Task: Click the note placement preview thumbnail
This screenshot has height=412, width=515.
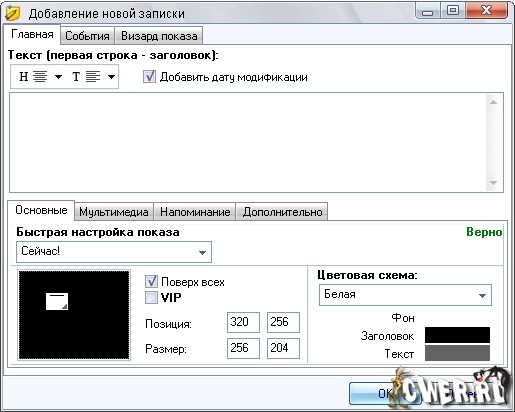Action: (74, 315)
